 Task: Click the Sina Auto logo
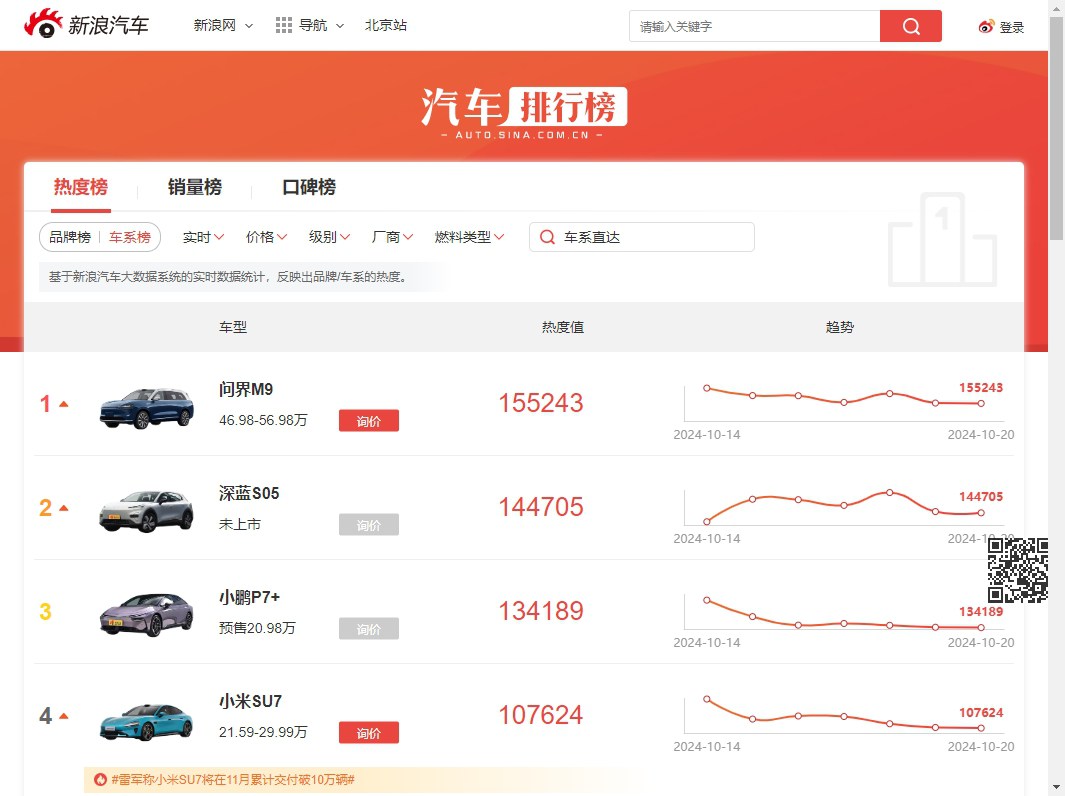[86, 24]
